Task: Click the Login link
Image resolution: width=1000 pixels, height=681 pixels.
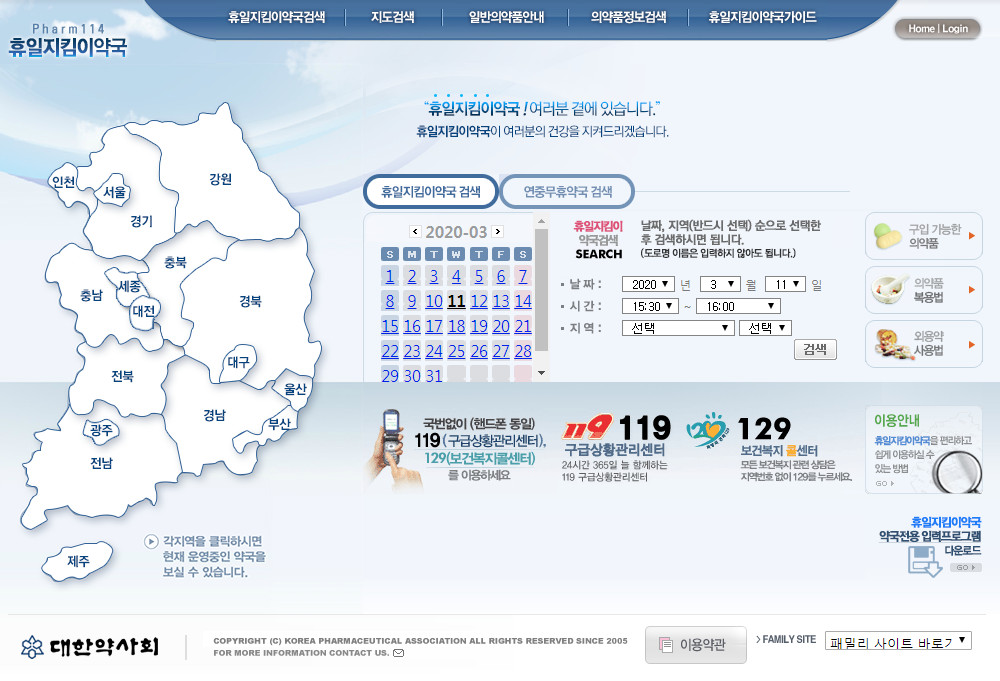Action: pyautogui.click(x=955, y=29)
